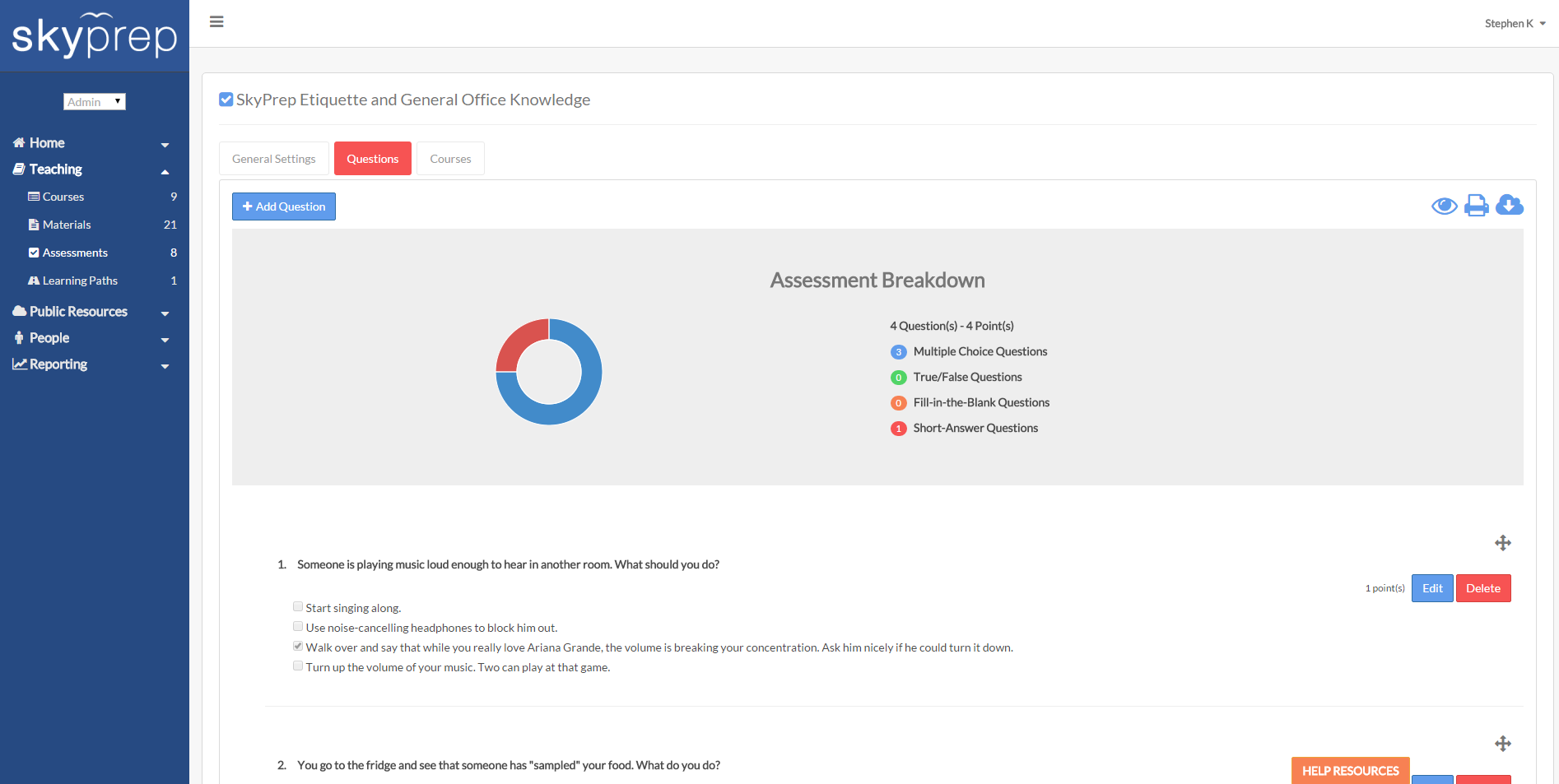This screenshot has height=784, width=1559.
Task: Edit question 1
Action: coord(1432,588)
